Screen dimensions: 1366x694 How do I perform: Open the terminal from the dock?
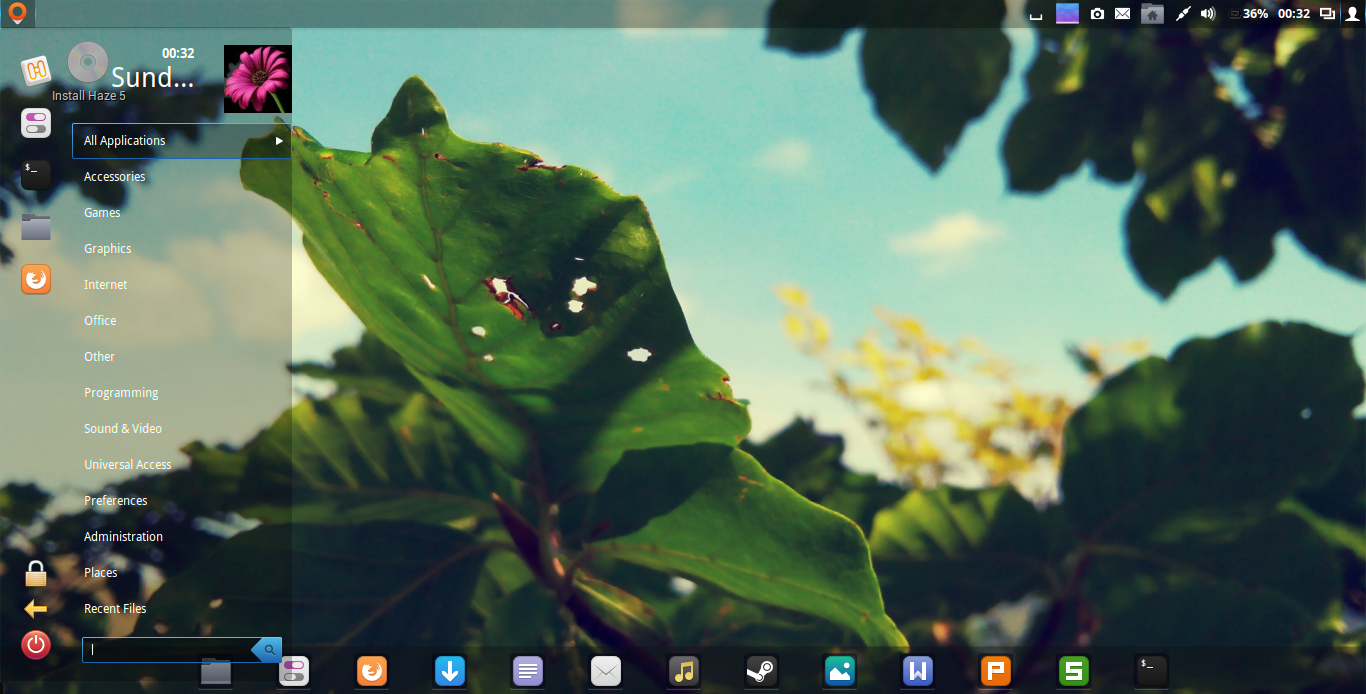click(1151, 671)
